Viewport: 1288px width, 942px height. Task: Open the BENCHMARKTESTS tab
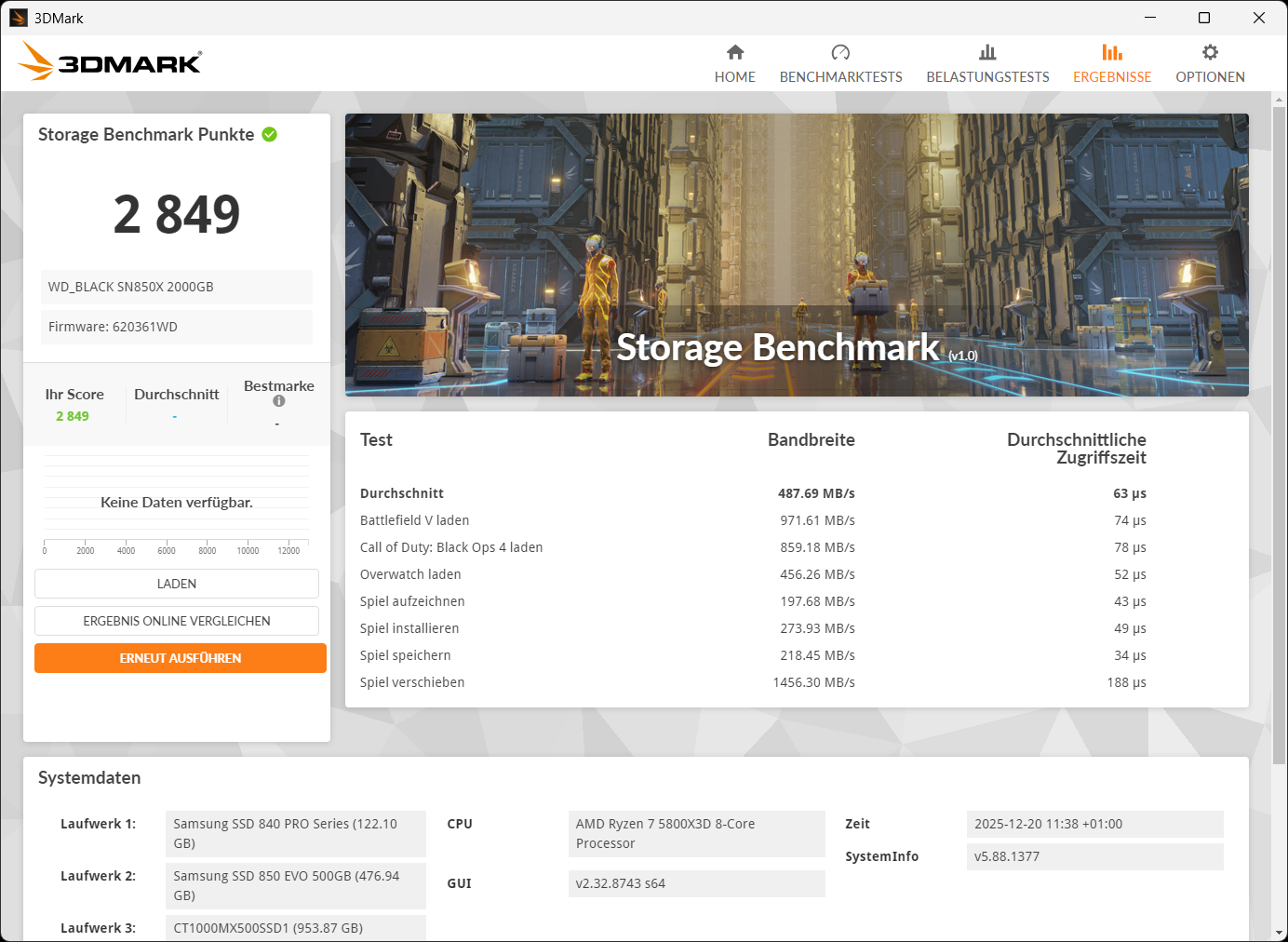[x=841, y=63]
